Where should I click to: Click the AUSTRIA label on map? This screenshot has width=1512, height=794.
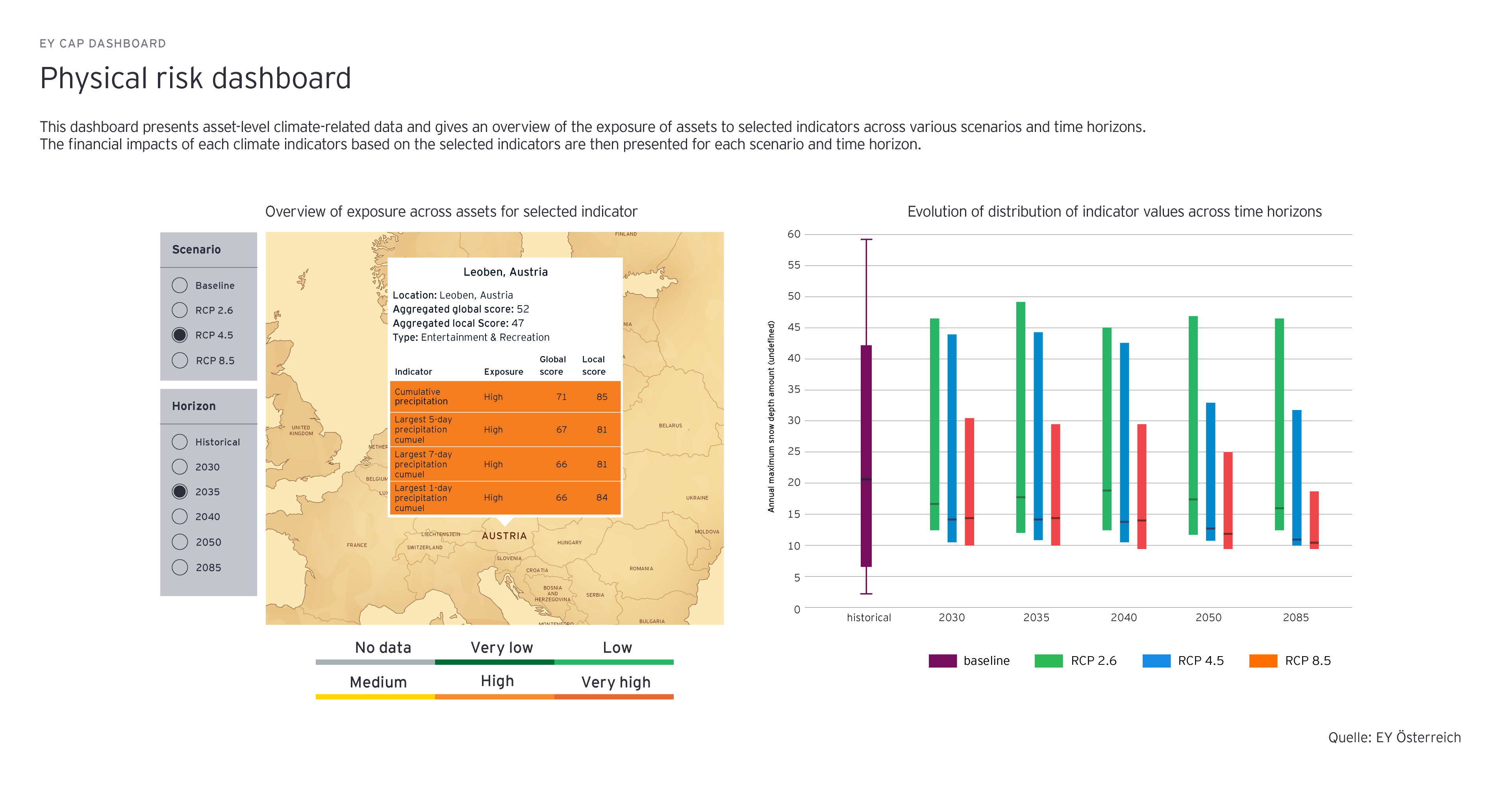[504, 536]
